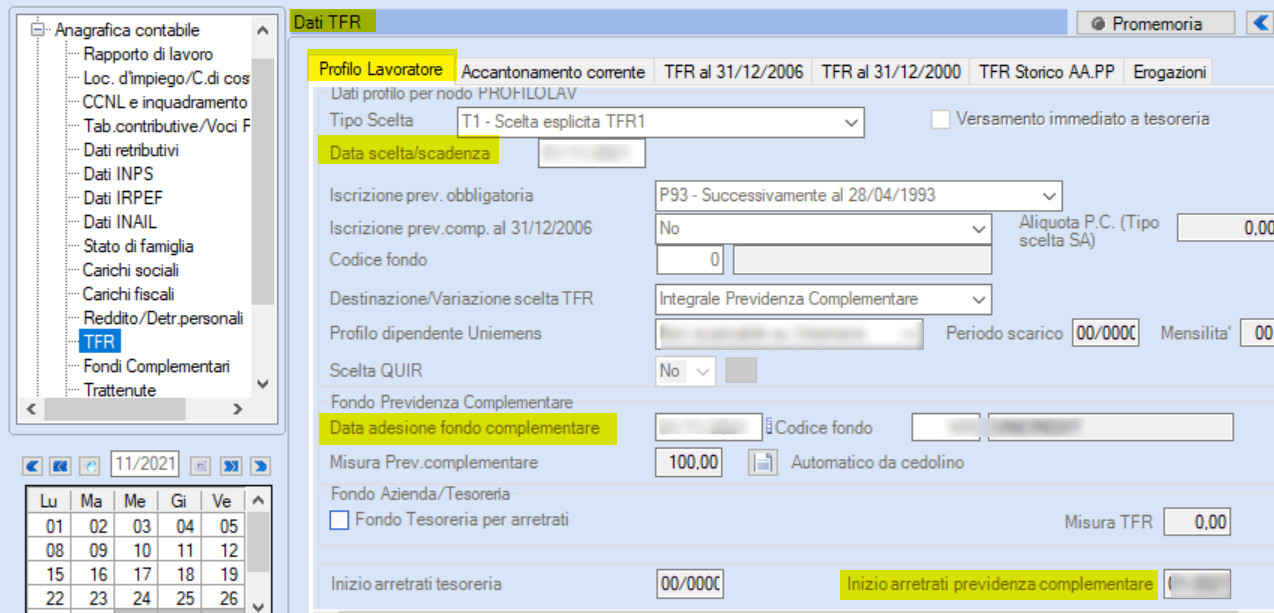
Task: Click tree panel horizontal scroll right arrow
Action: [237, 409]
